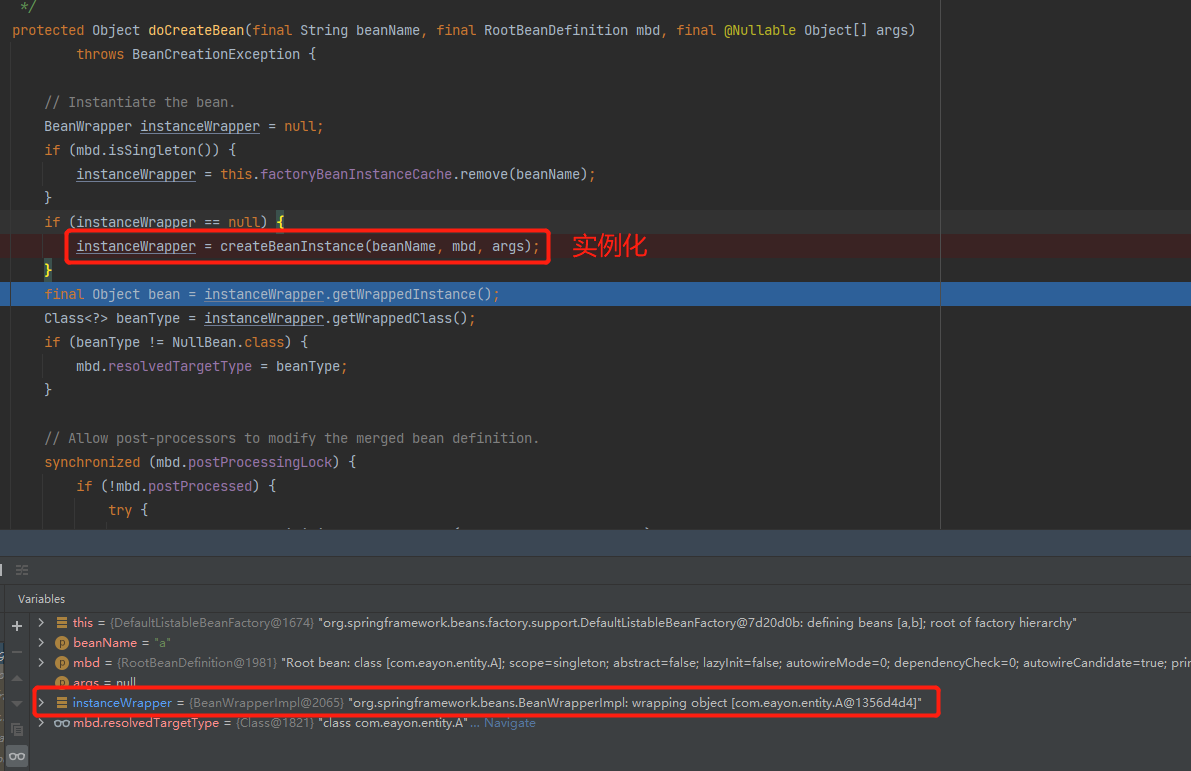Expand the instanceWrapper variable node
1191x771 pixels.
(x=41, y=703)
